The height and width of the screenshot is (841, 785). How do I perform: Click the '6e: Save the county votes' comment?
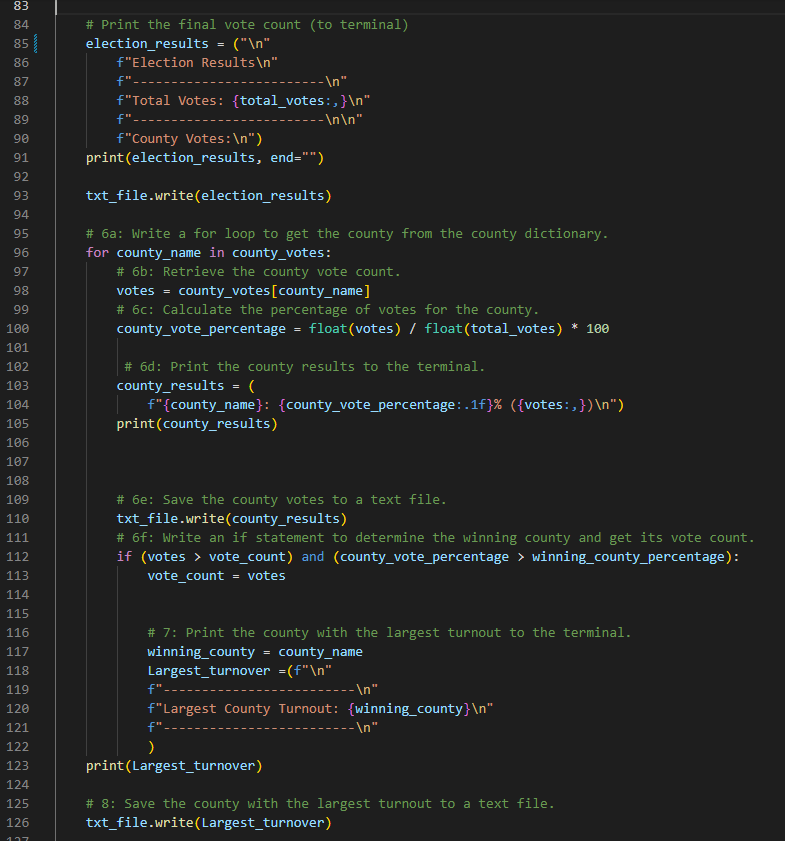[x=282, y=500]
